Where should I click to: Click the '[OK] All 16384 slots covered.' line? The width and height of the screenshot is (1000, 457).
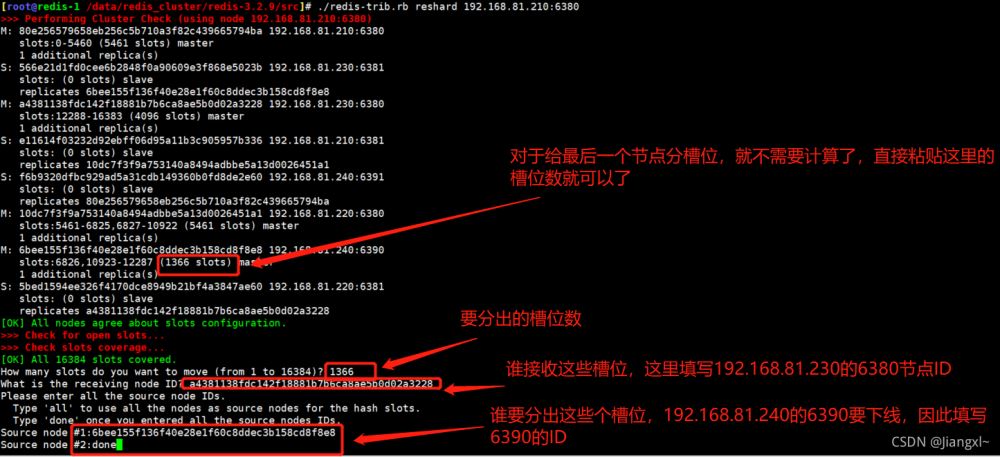[x=89, y=359]
